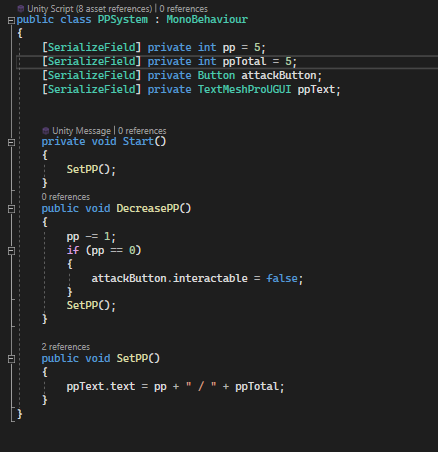Click 'ppTotal' at end of SetPP body
This screenshot has height=452, width=438.
(x=257, y=386)
